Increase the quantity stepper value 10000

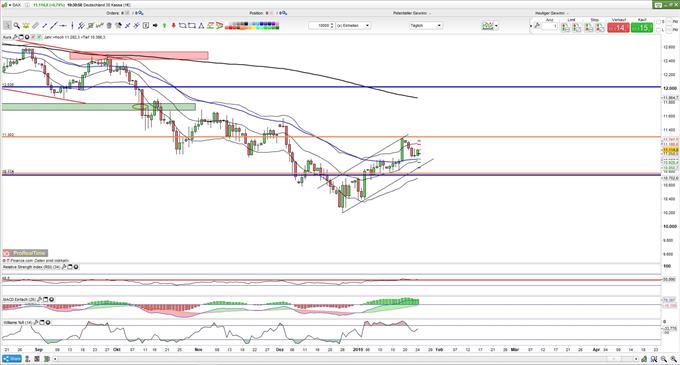(x=332, y=24)
